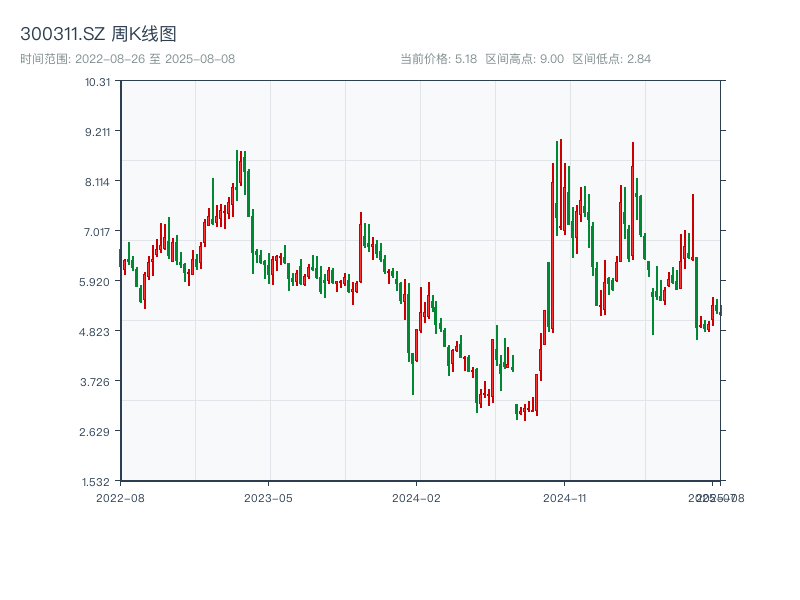Select the 2024-11 x-axis date label
This screenshot has width=800, height=600.
click(564, 497)
